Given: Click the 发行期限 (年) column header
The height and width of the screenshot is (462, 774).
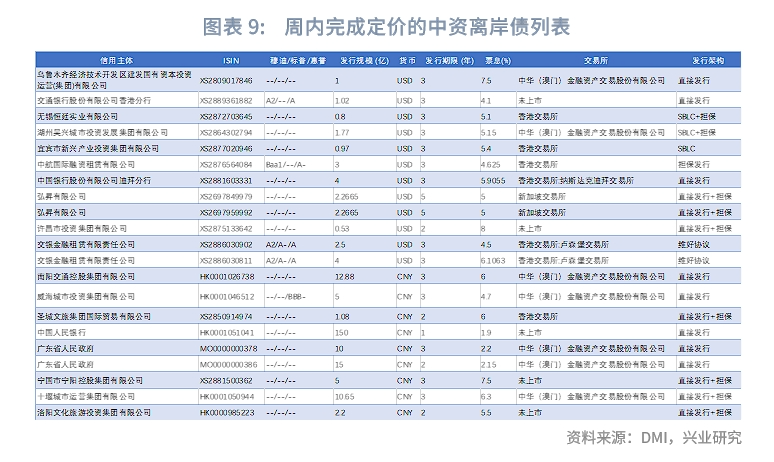Looking at the screenshot, I should pyautogui.click(x=450, y=61).
